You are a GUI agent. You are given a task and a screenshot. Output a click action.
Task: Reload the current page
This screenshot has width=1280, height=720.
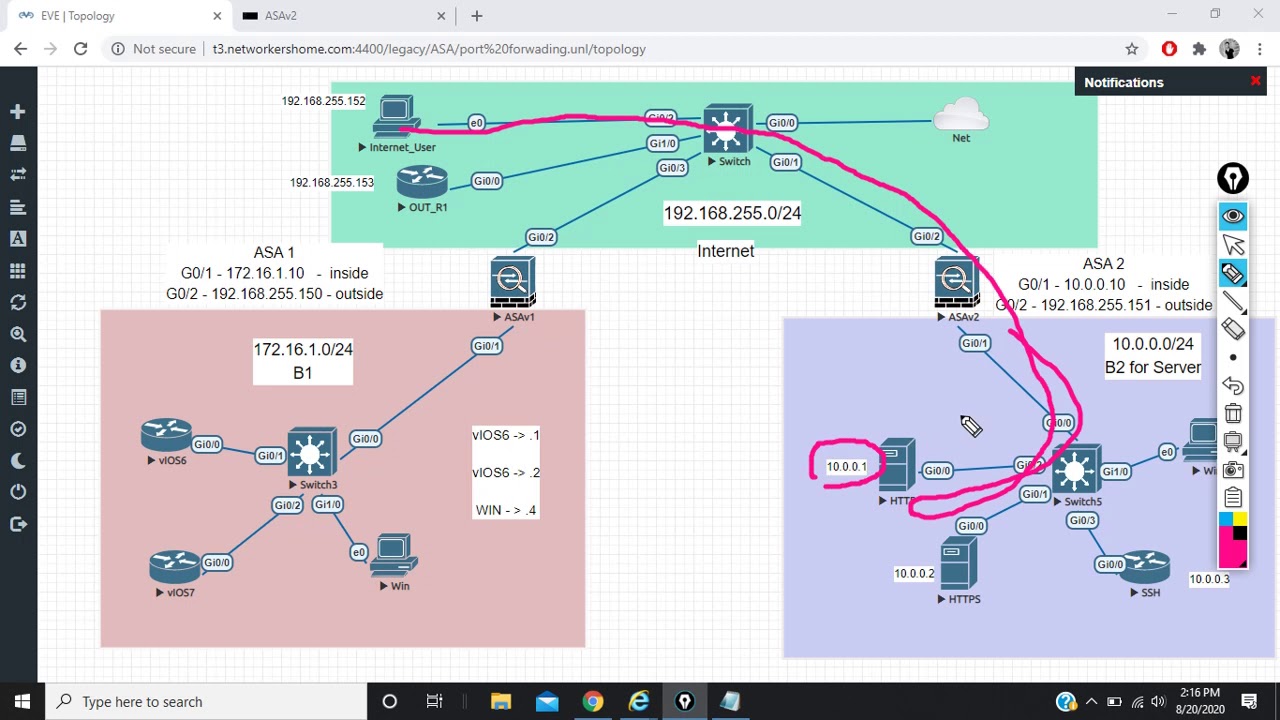[x=80, y=48]
